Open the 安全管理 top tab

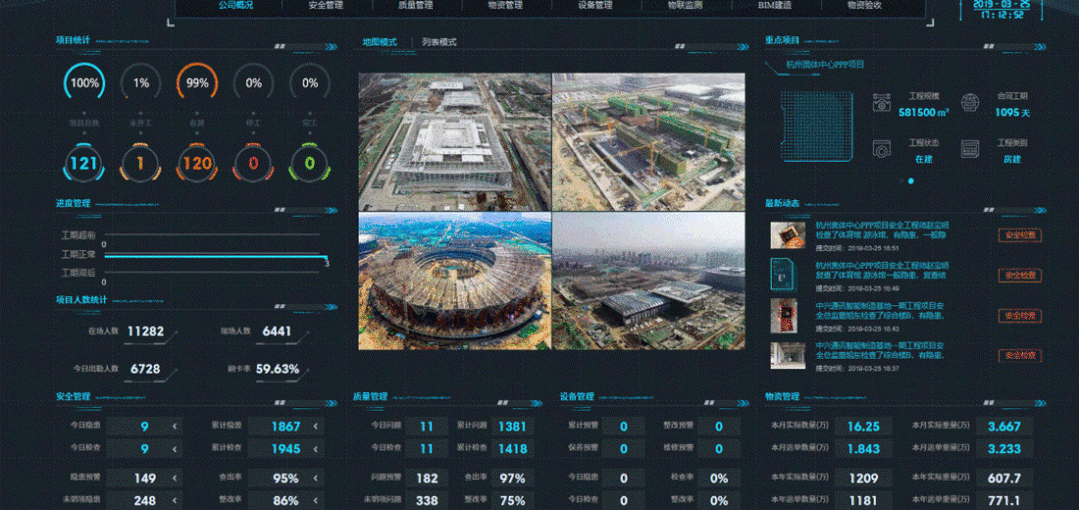pos(325,6)
